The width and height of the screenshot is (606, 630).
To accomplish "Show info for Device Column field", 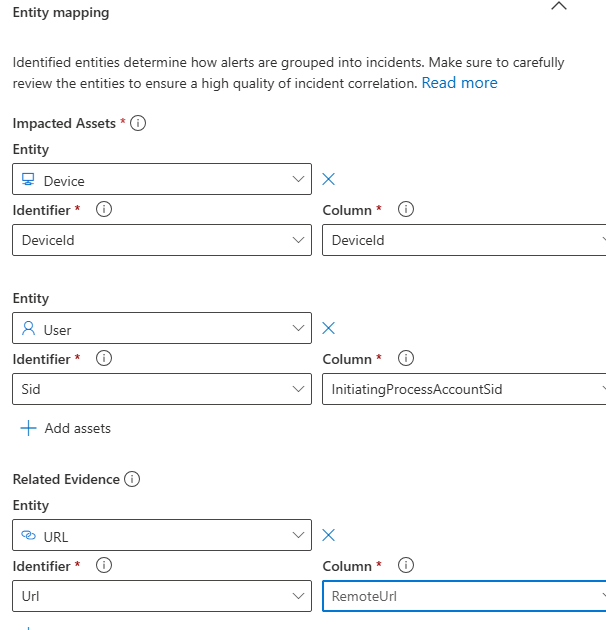I will (405, 209).
